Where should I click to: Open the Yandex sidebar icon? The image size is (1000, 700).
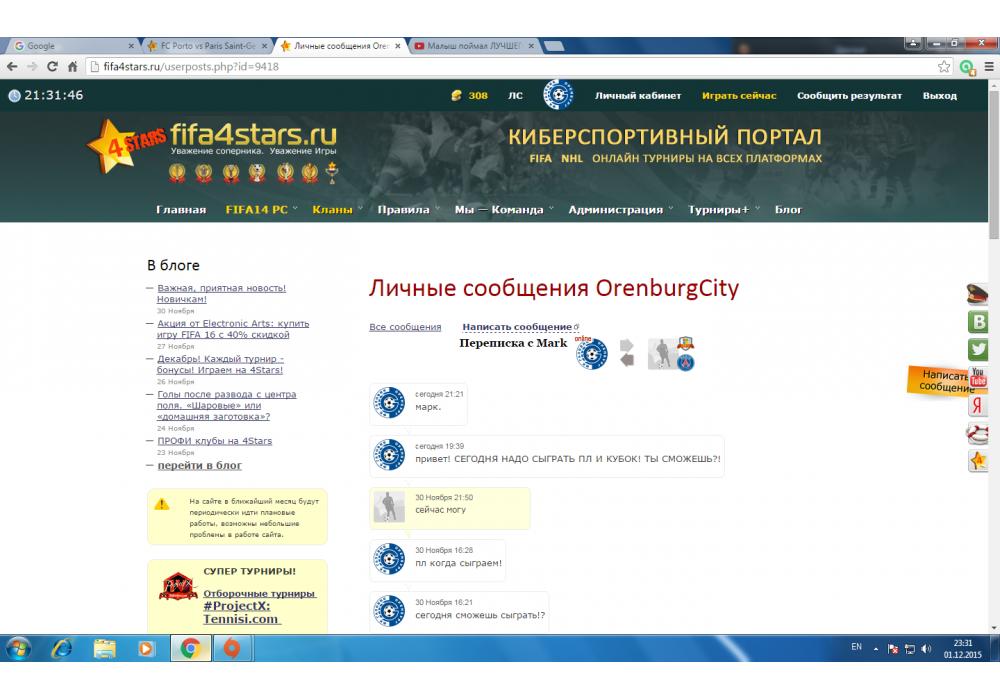978,405
